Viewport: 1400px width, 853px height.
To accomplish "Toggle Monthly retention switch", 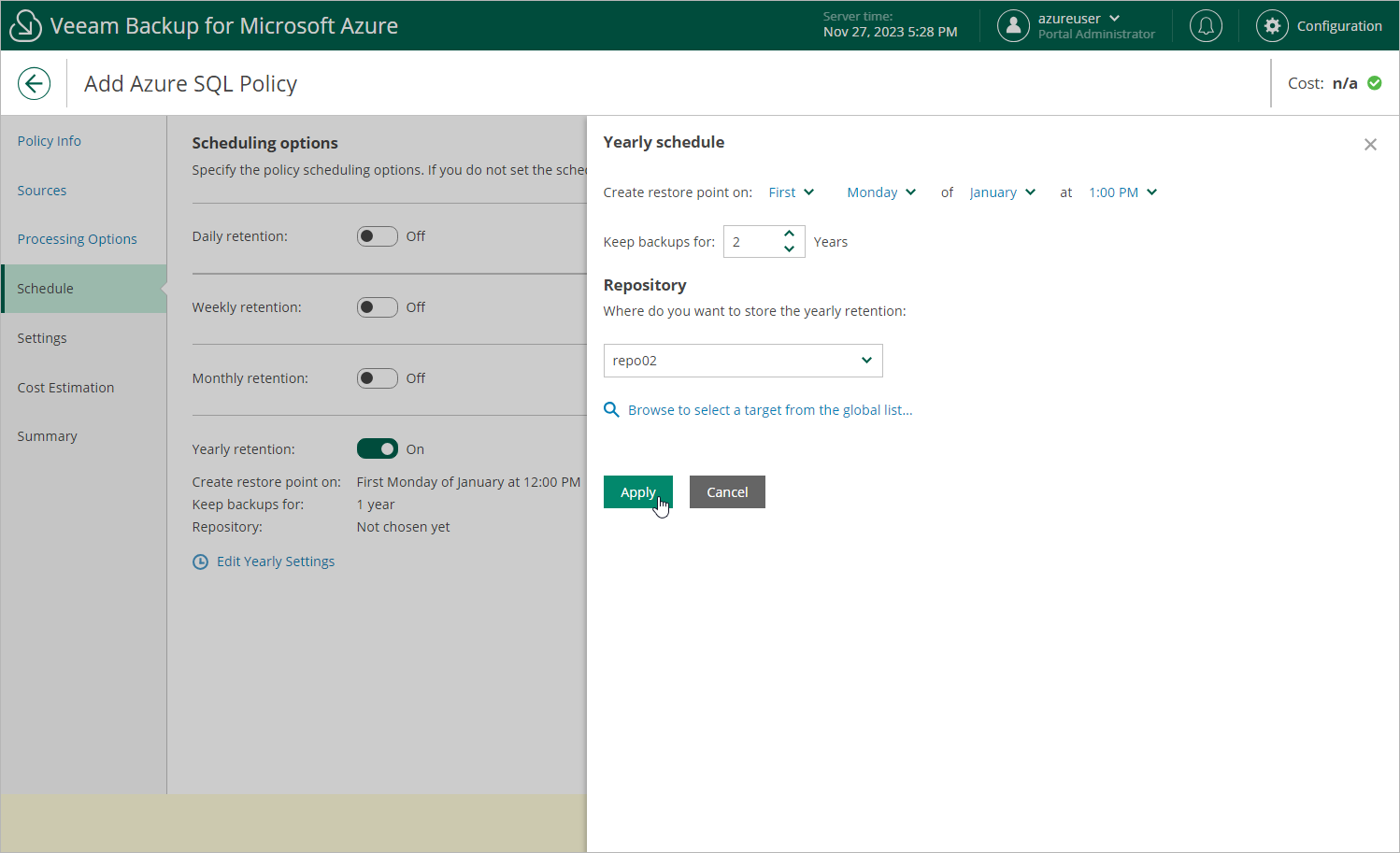I will pos(378,378).
